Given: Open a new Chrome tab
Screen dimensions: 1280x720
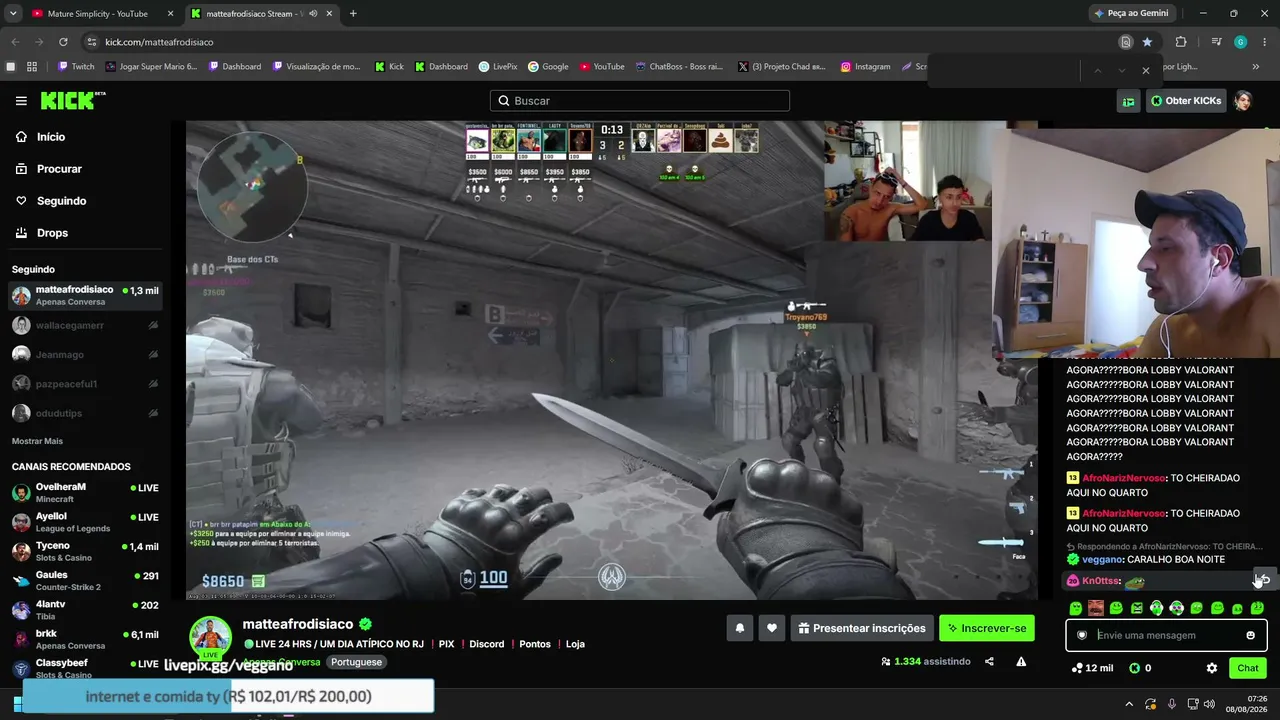Looking at the screenshot, I should click(353, 14).
